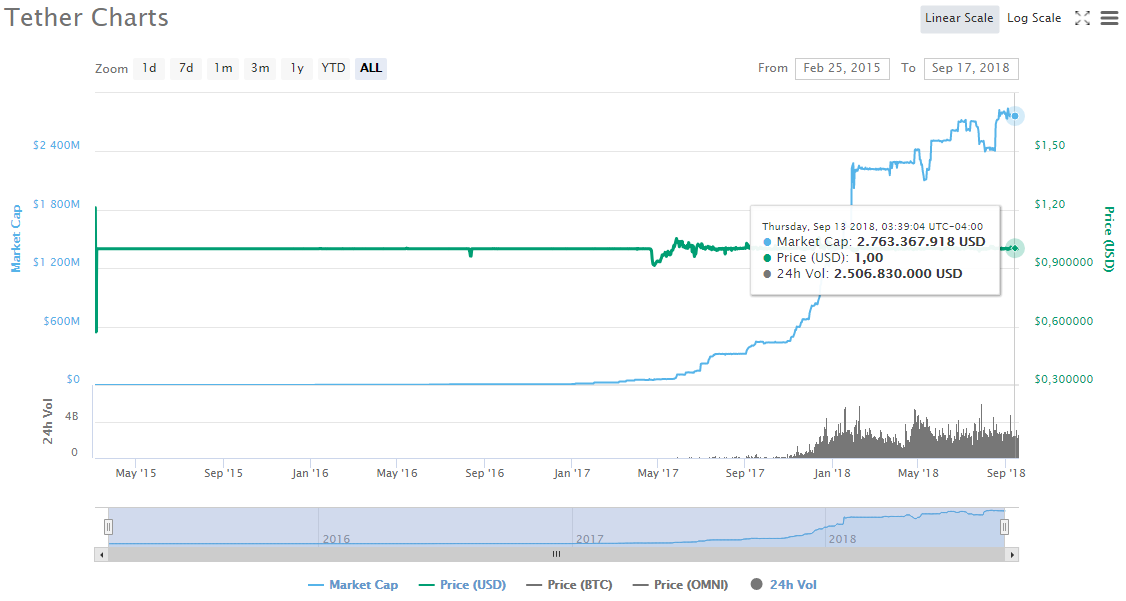Image resolution: width=1126 pixels, height=601 pixels.
Task: Show the Price (OMNI) series
Action: tap(681, 584)
